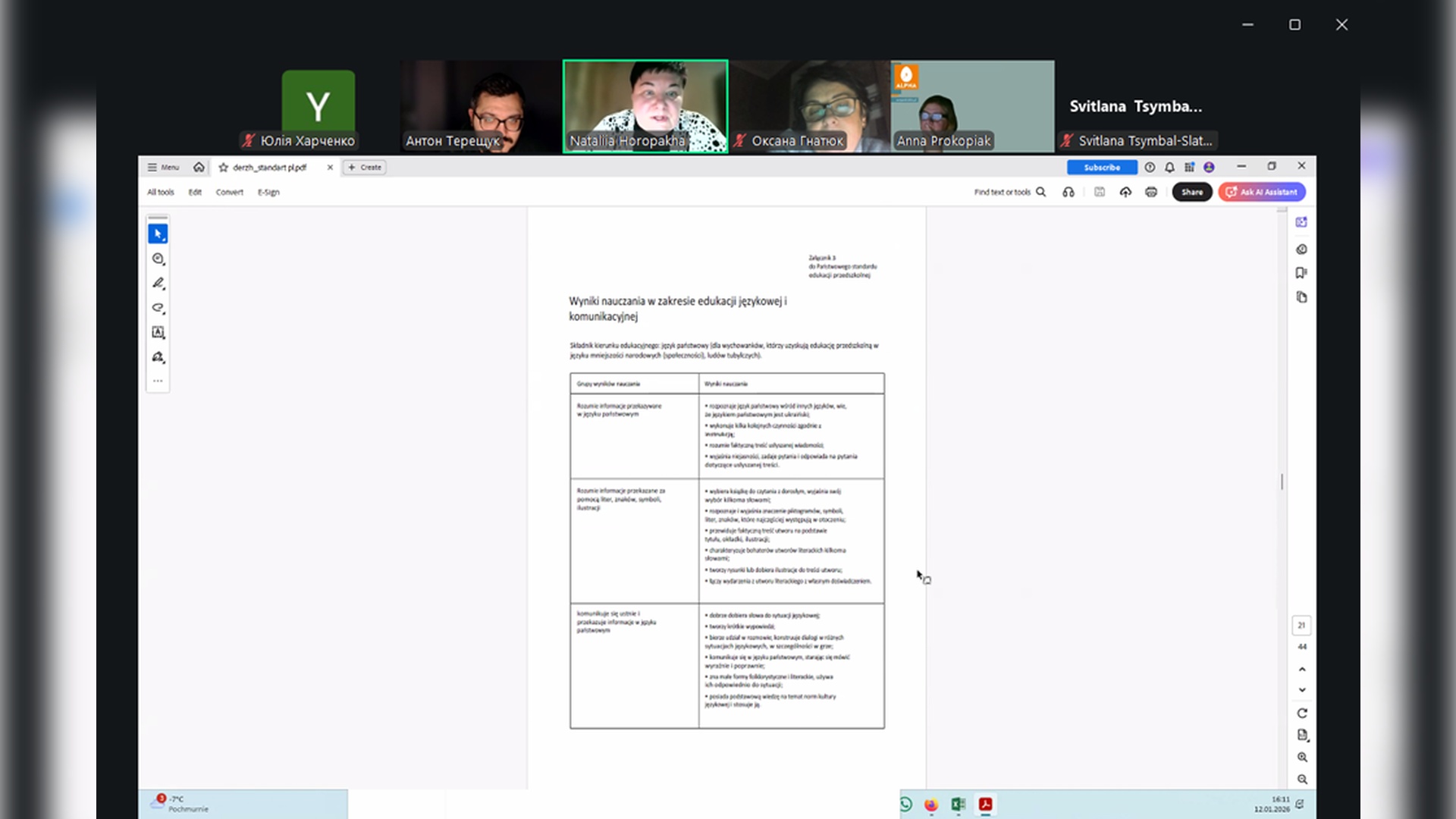This screenshot has width=1456, height=819.
Task: Go to previous page with up chevron
Action: [x=1302, y=669]
